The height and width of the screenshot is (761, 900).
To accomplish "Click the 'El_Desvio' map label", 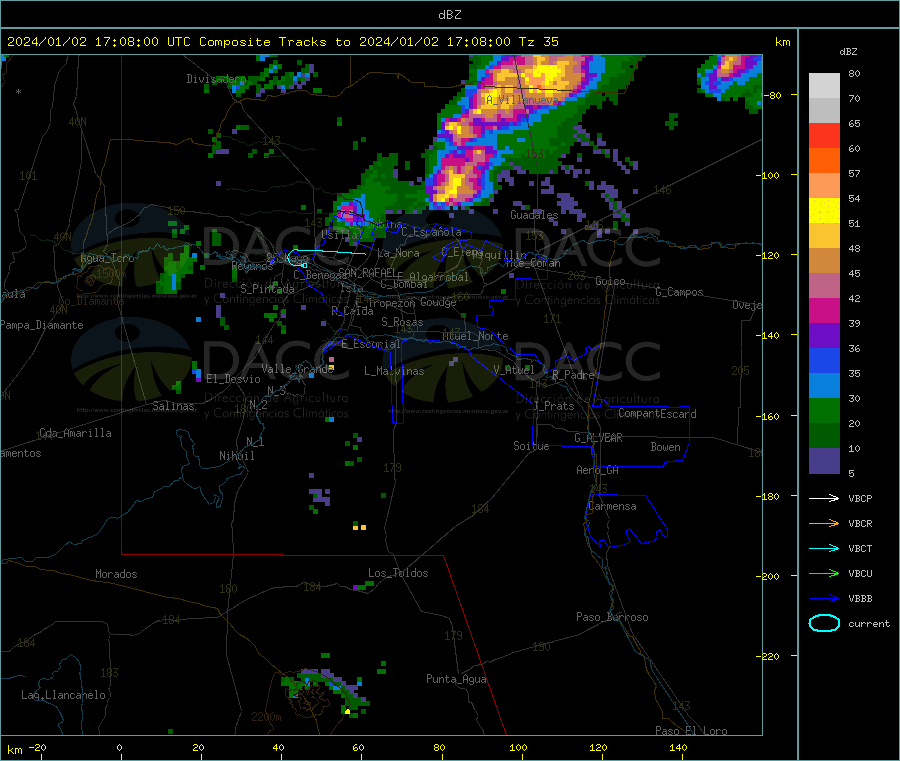I will [234, 379].
